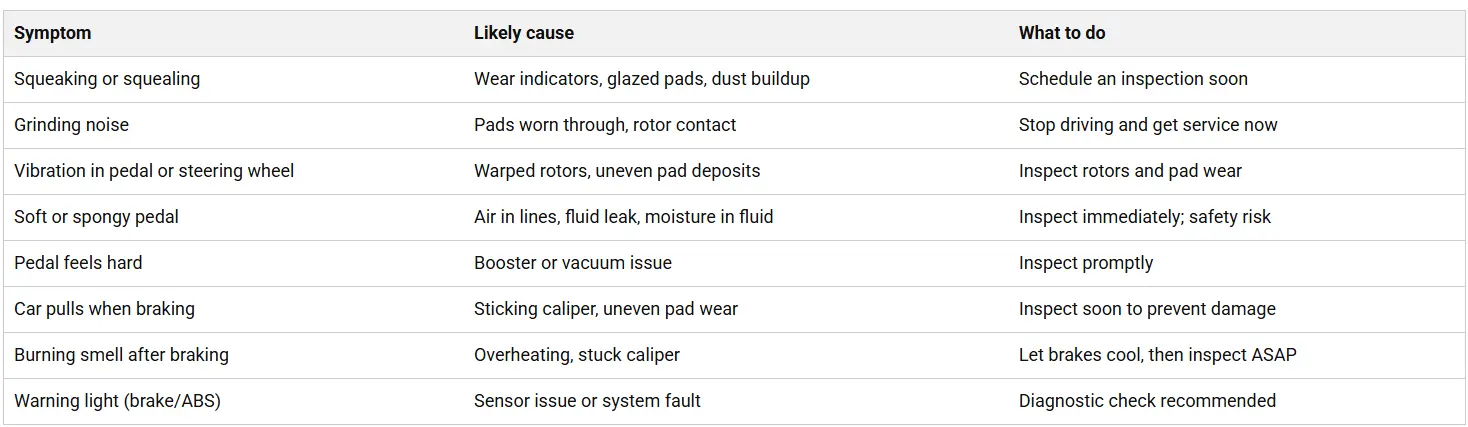Select the Car pulls when braking cell
Screen dimensions: 1468x427
[x=104, y=309]
